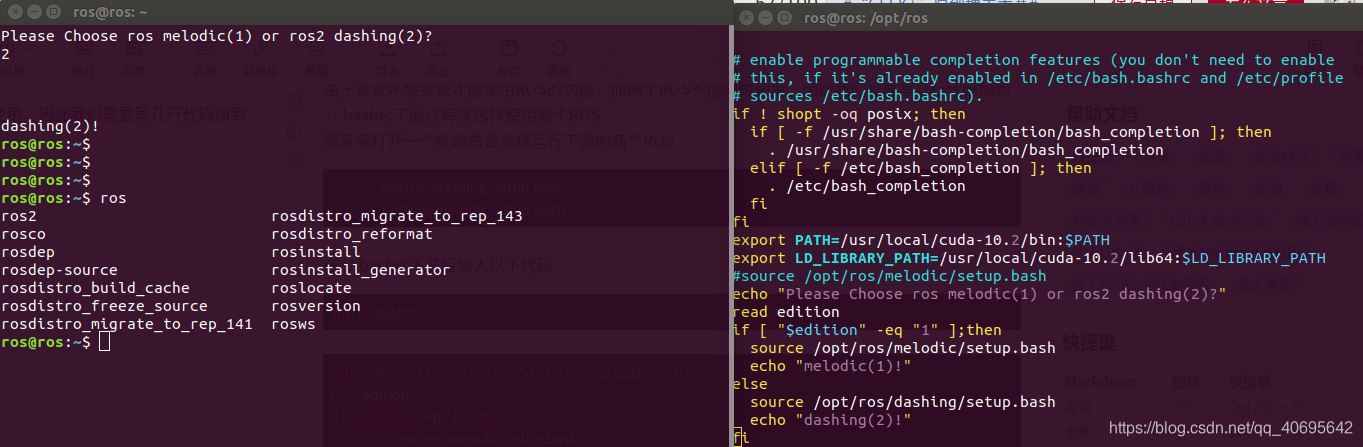Click the '# enable programmable completion features' comment line

click(1033, 60)
